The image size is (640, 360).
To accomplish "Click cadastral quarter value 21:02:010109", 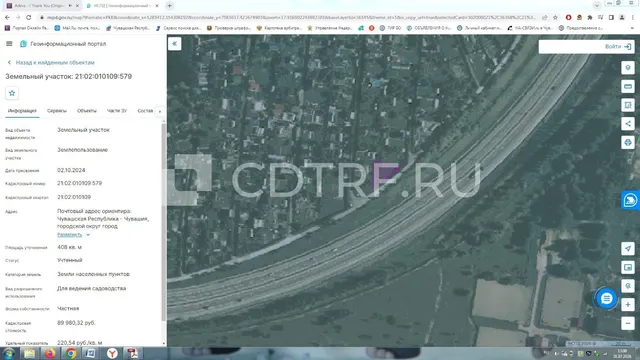I will pyautogui.click(x=74, y=197).
